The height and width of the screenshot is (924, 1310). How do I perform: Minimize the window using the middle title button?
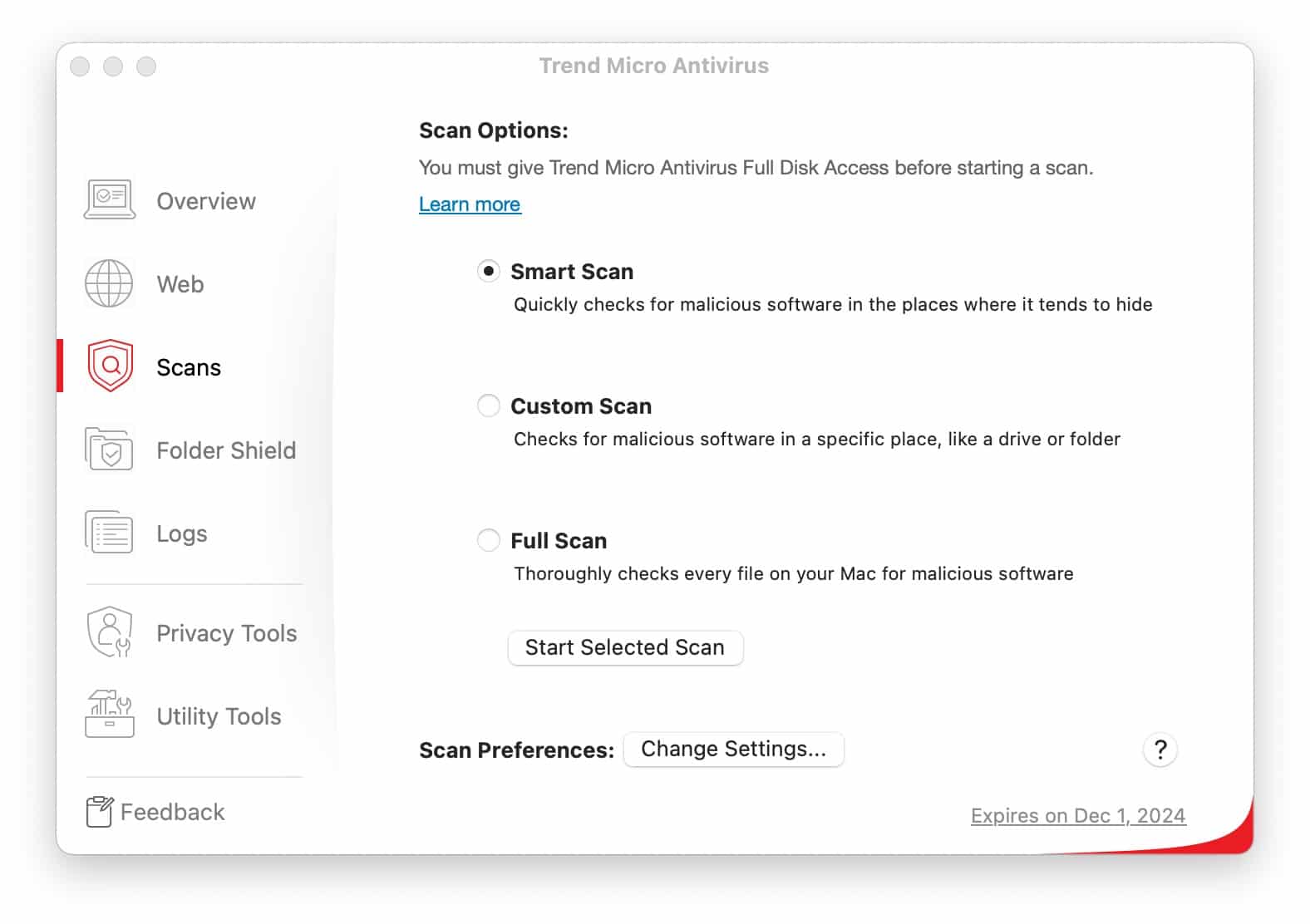click(113, 66)
